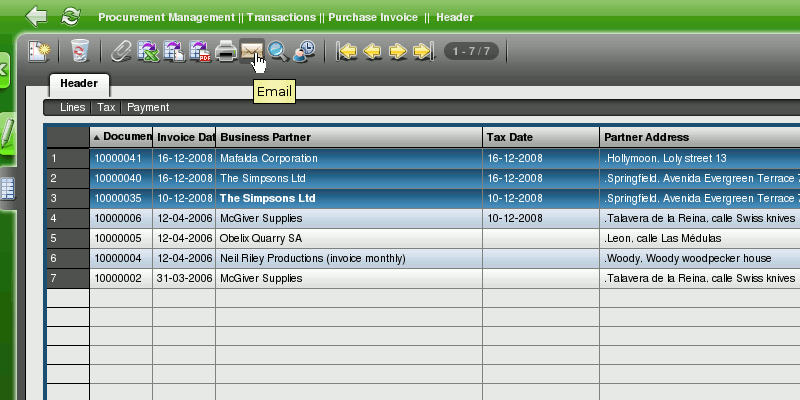Open the audit trail clock icon
Screen dimensions: 800x400
click(x=304, y=51)
